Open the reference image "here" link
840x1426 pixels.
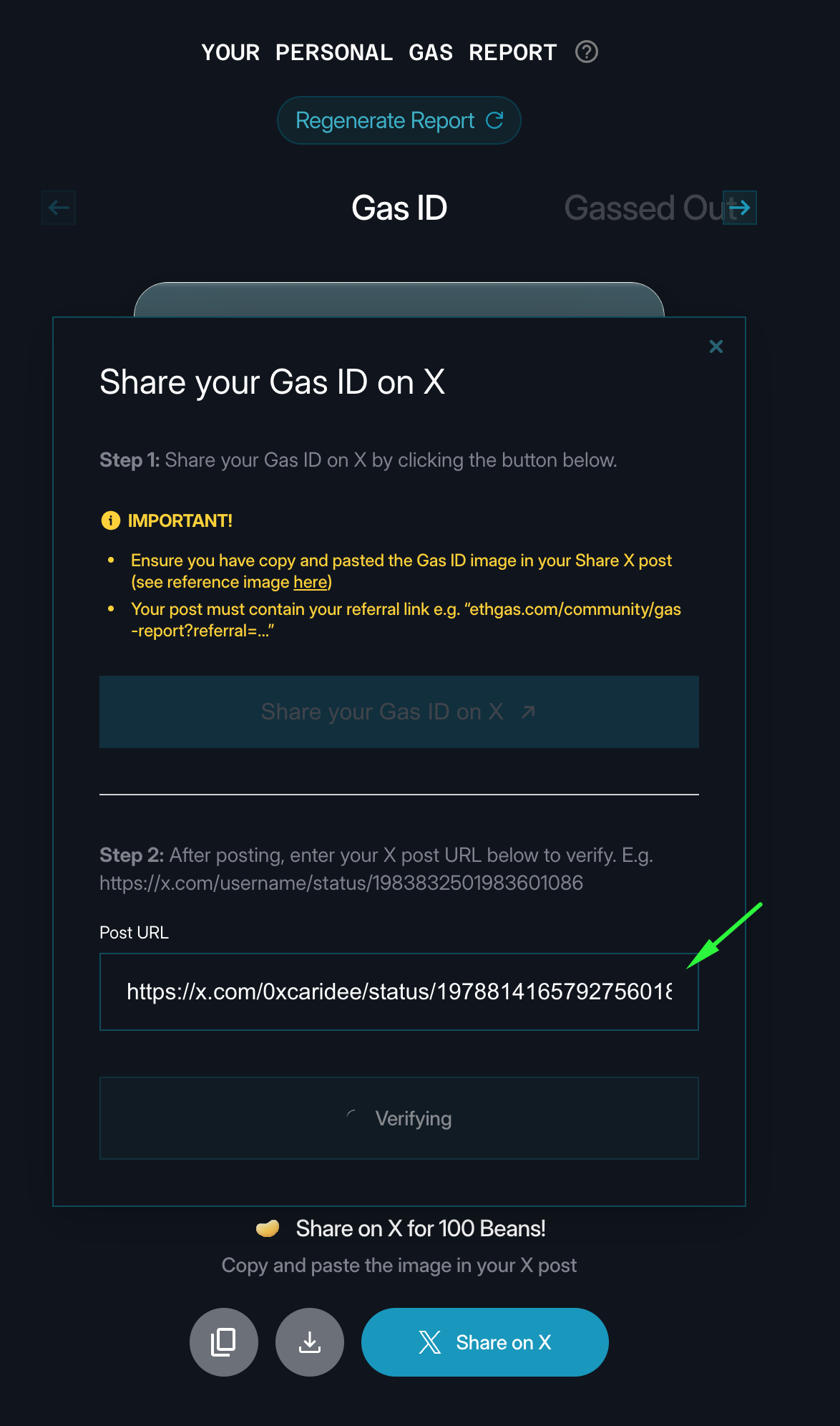point(310,582)
